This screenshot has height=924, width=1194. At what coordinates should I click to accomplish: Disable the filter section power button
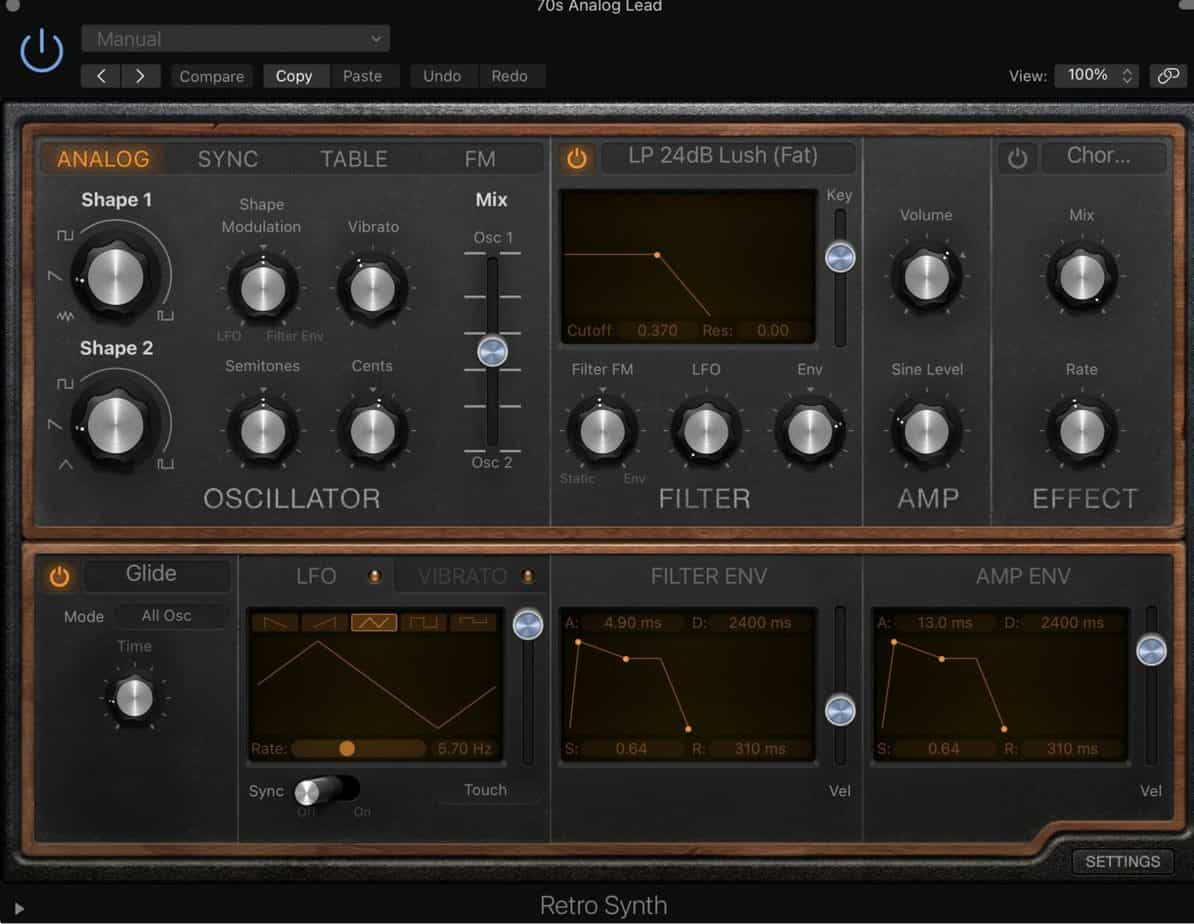578,158
